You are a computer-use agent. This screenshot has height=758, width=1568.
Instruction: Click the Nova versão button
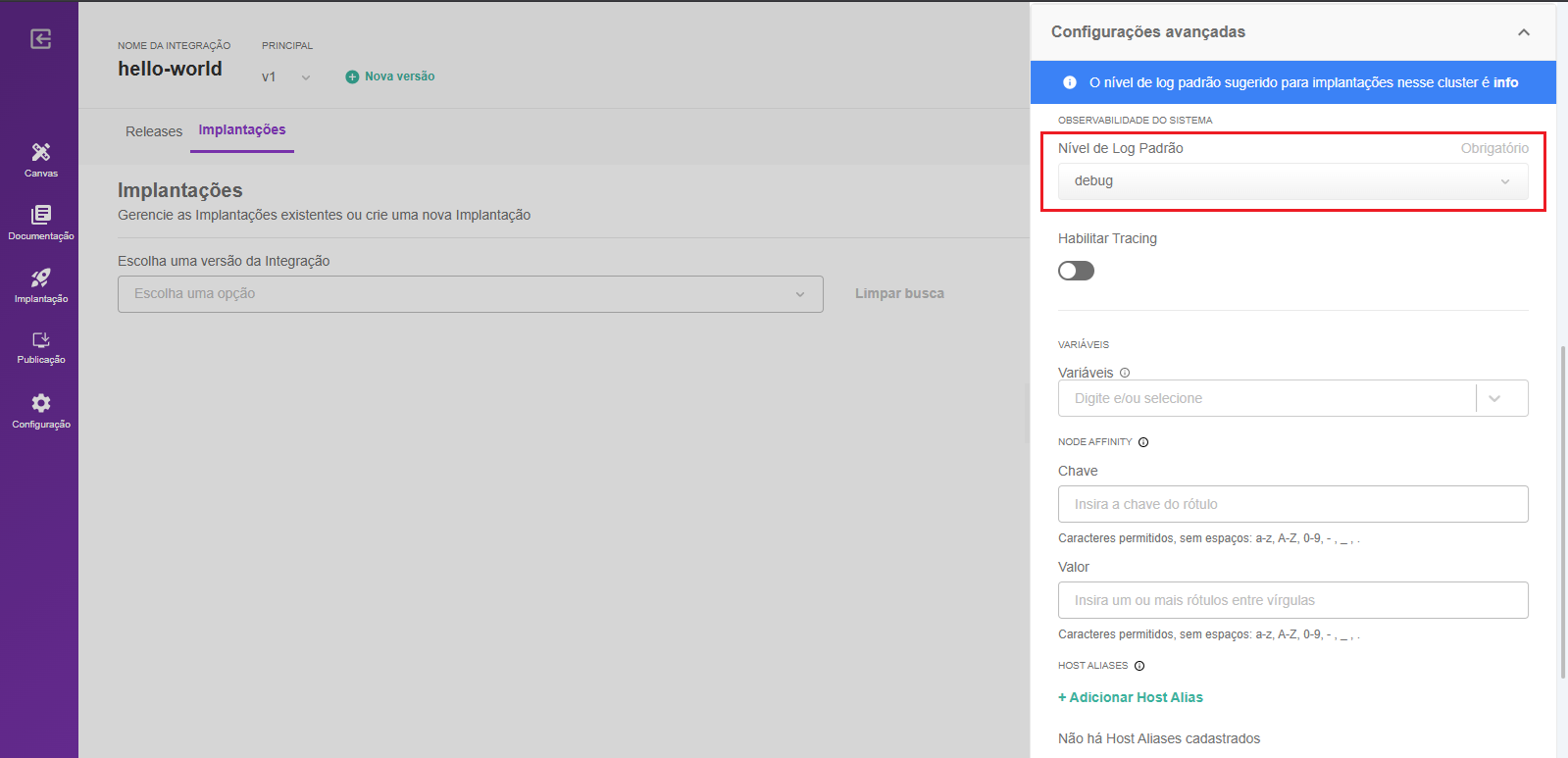coord(390,76)
